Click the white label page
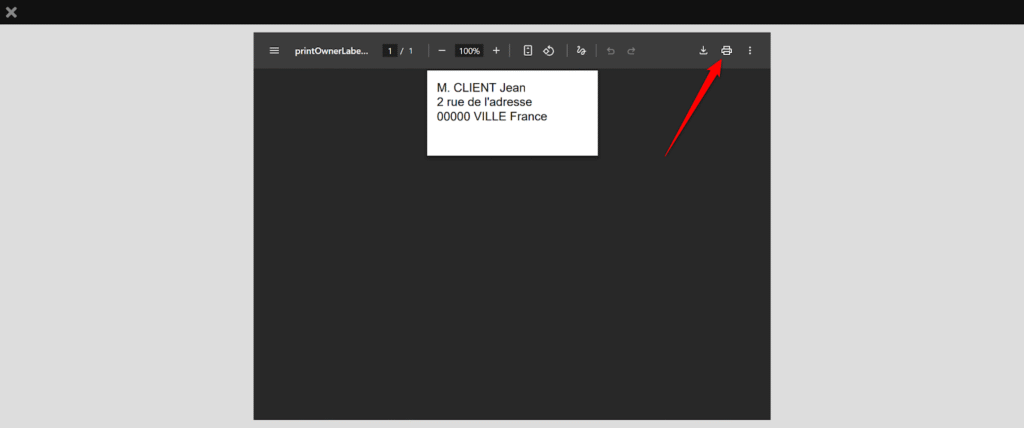 coord(512,138)
